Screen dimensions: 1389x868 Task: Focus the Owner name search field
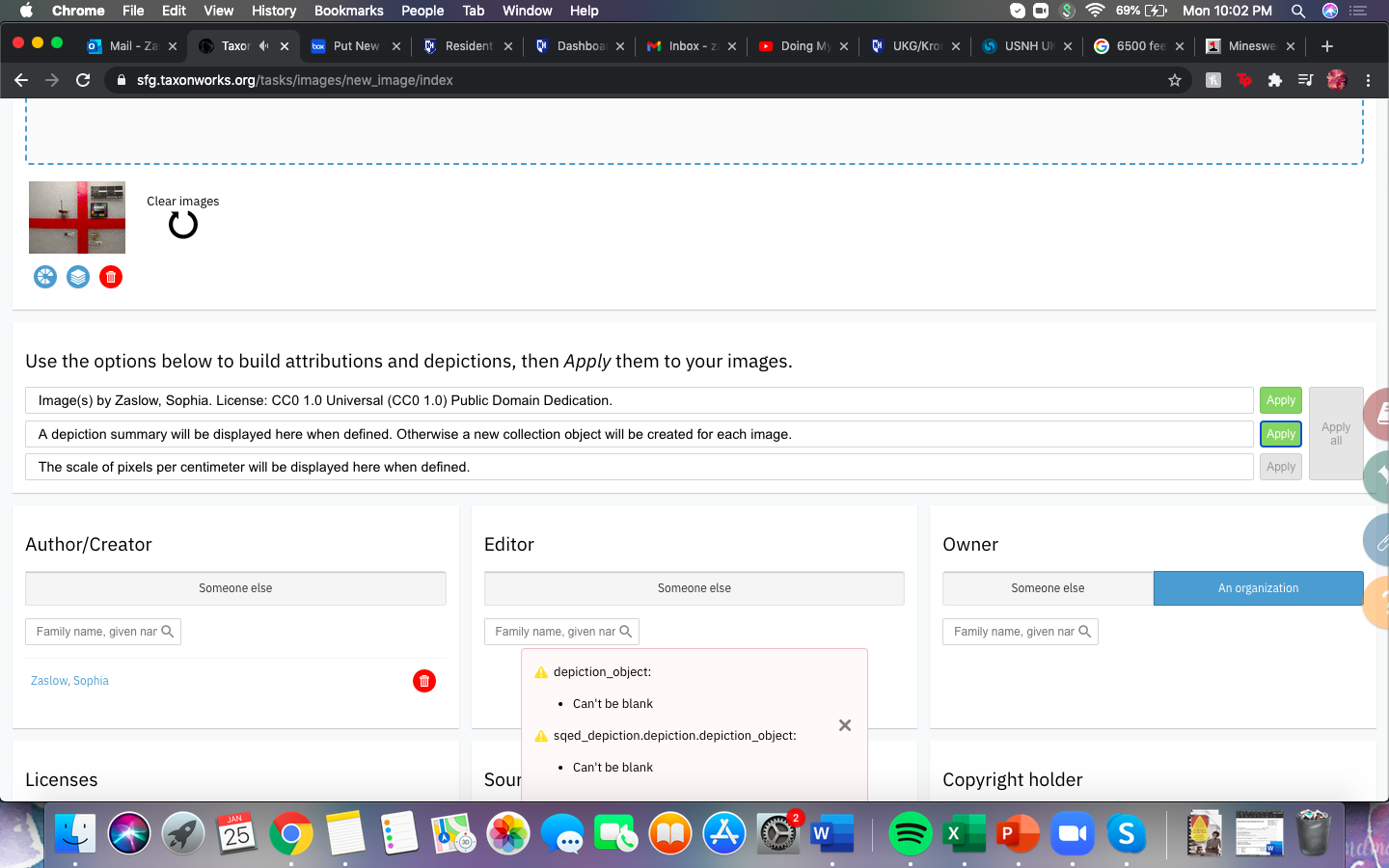(1021, 632)
